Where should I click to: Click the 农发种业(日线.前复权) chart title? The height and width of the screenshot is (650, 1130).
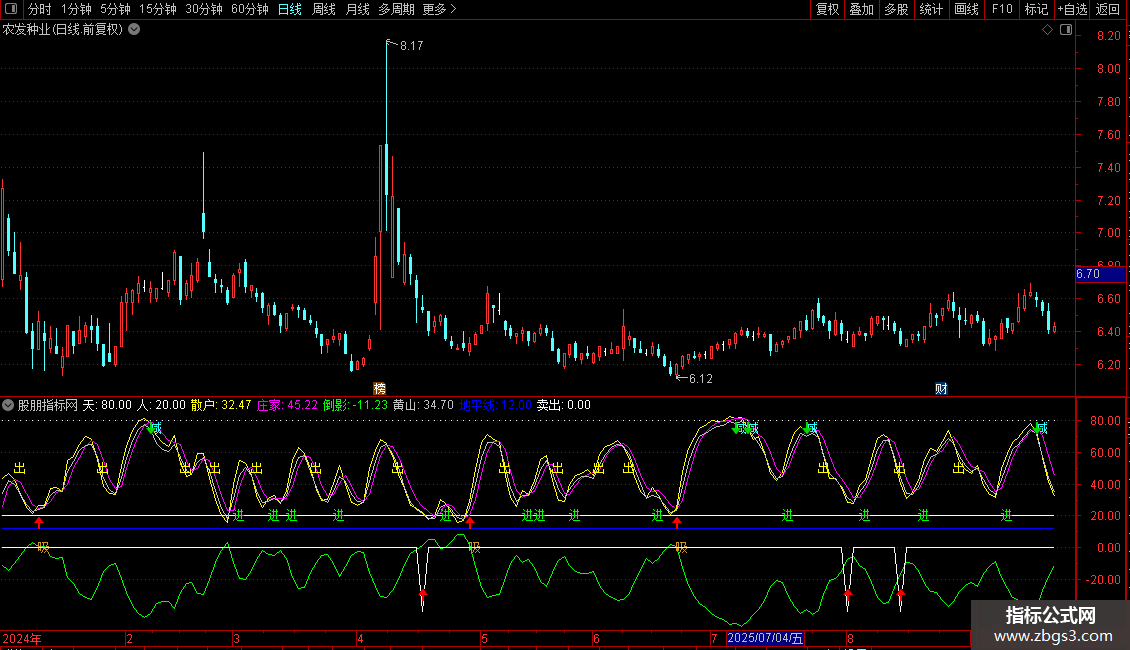point(63,30)
